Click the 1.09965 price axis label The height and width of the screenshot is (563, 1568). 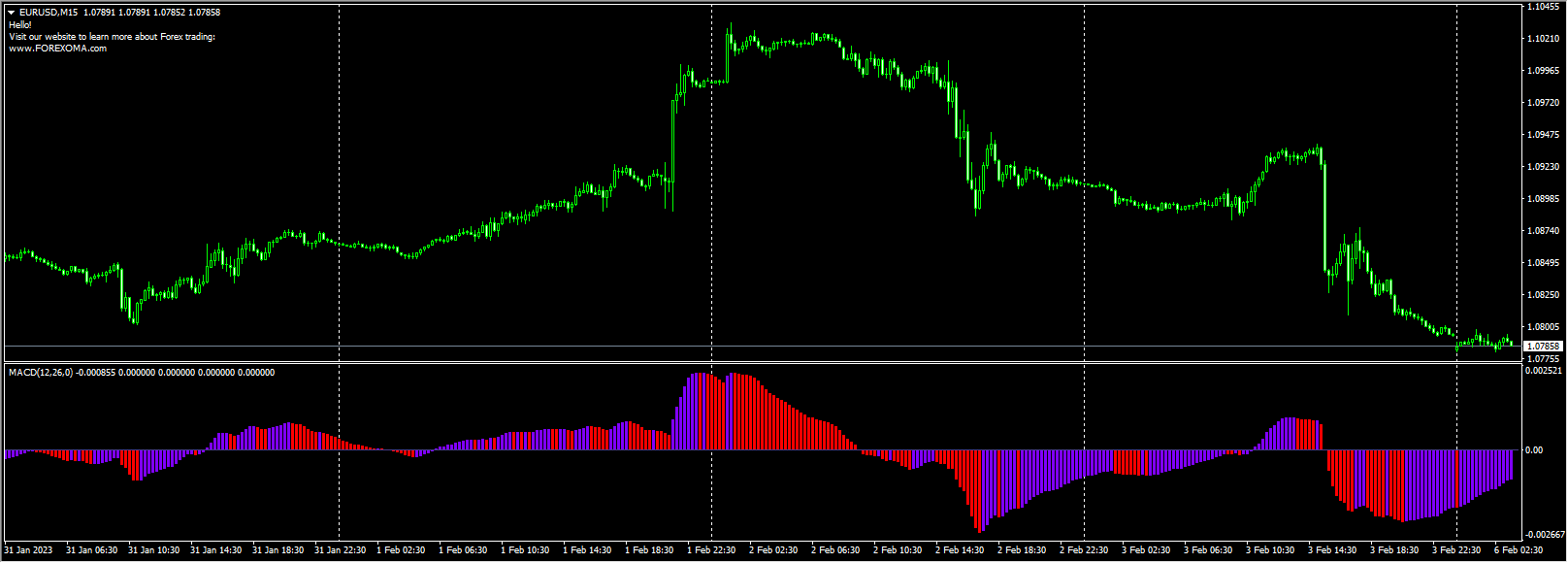(x=1543, y=71)
